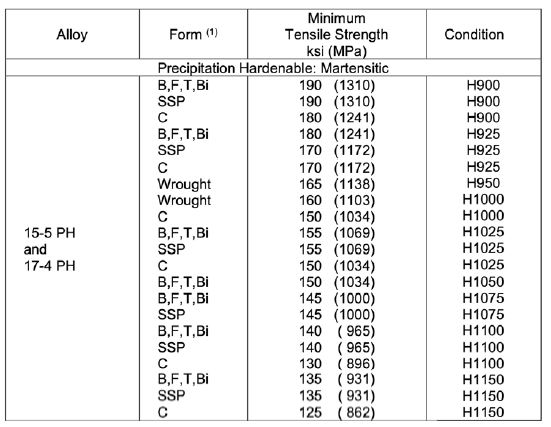Click the 180 (1241) value beside H925
The image size is (551, 427).
[x=337, y=134]
